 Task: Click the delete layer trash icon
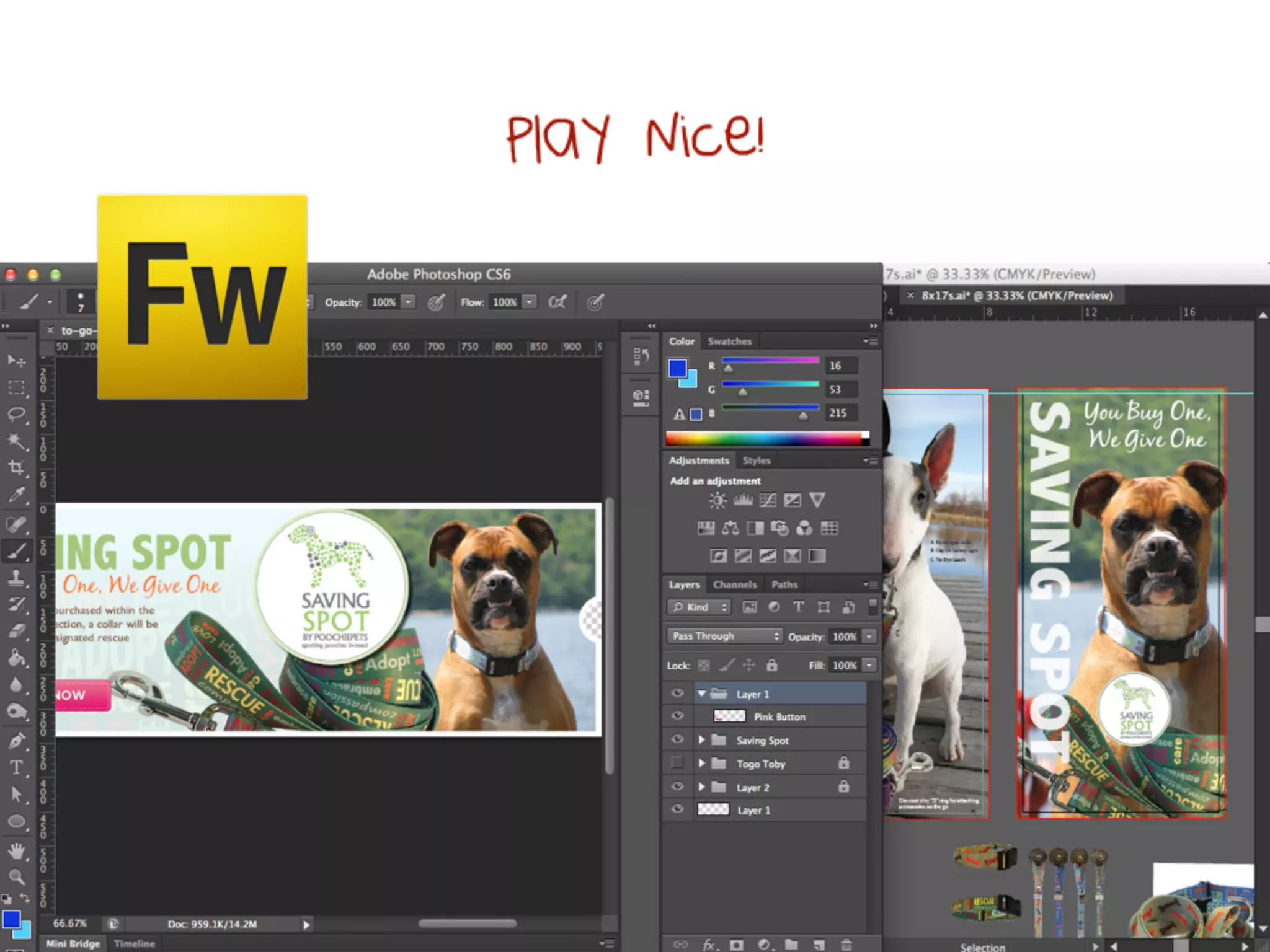click(846, 945)
